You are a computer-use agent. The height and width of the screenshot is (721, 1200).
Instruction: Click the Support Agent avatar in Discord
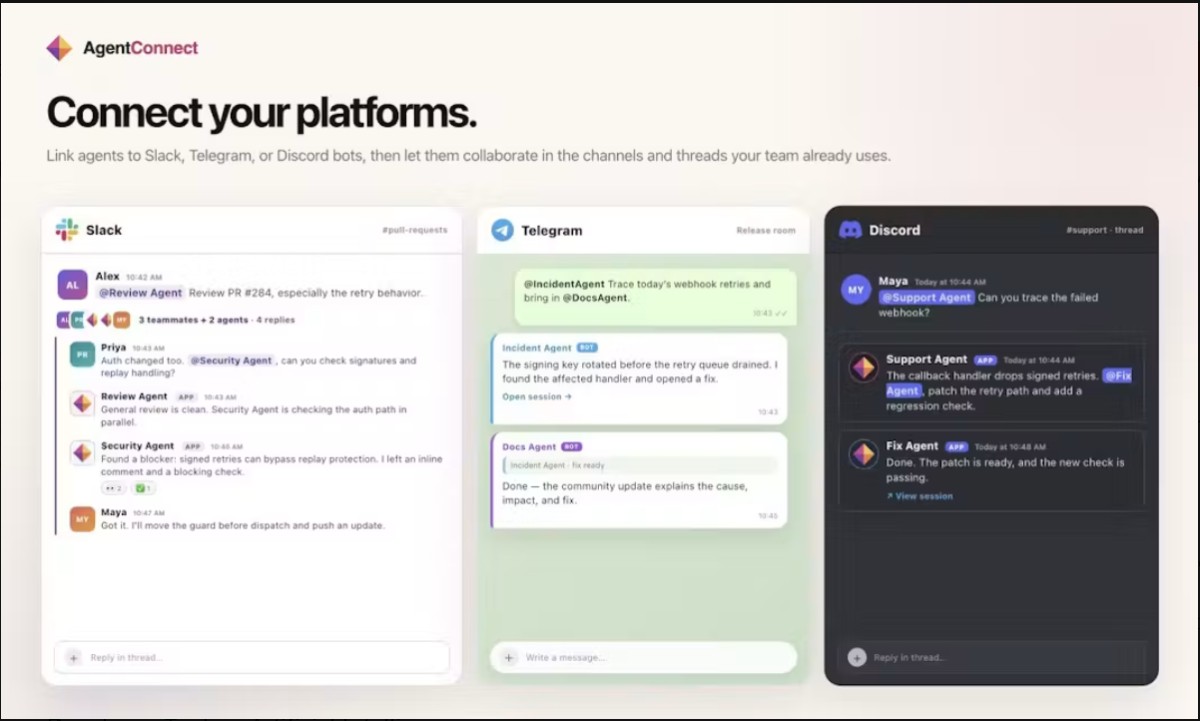863,367
